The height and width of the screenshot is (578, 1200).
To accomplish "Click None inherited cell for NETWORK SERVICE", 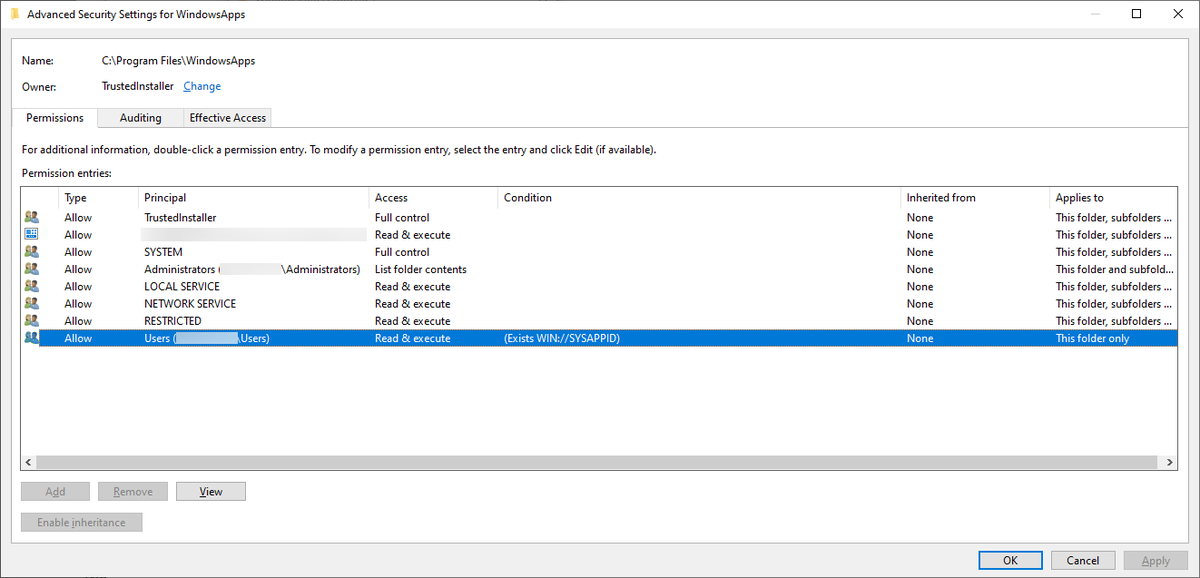I will pos(920,303).
